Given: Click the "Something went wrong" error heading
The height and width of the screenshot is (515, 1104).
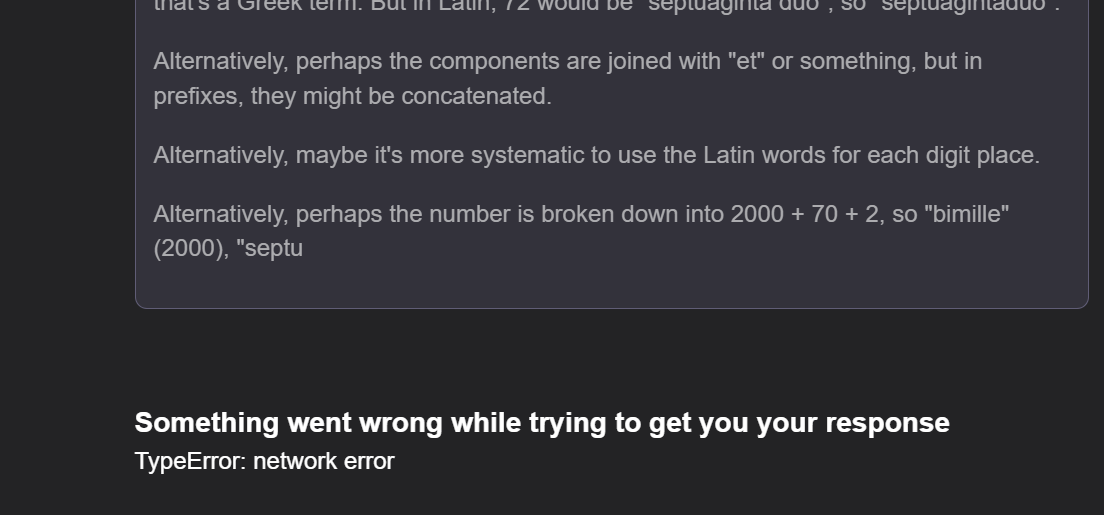Looking at the screenshot, I should tap(541, 423).
